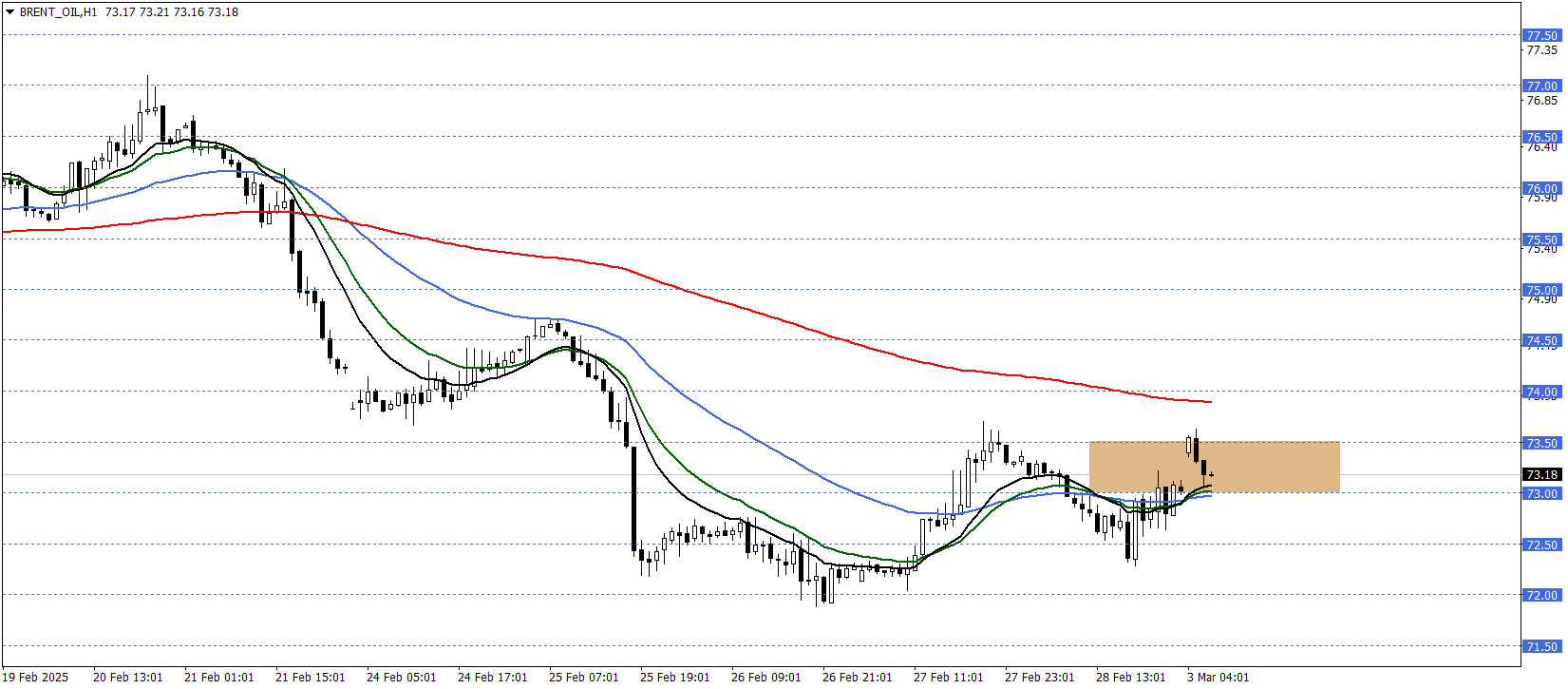The width and height of the screenshot is (1568, 689).
Task: Click the 21 Feb 01:01 time label
Action: (219, 678)
